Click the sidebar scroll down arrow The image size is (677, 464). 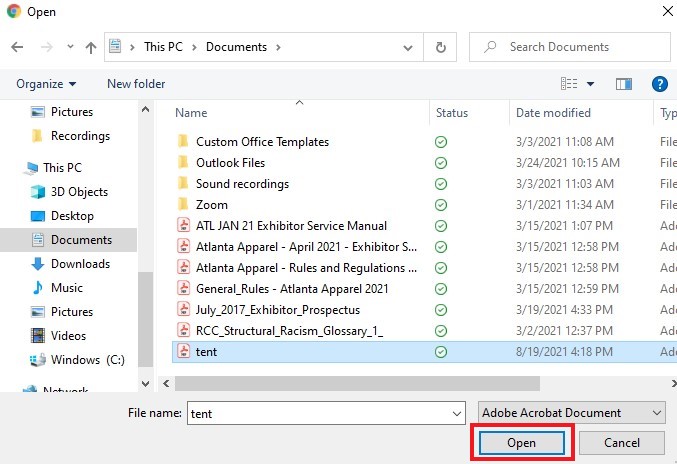[146, 383]
